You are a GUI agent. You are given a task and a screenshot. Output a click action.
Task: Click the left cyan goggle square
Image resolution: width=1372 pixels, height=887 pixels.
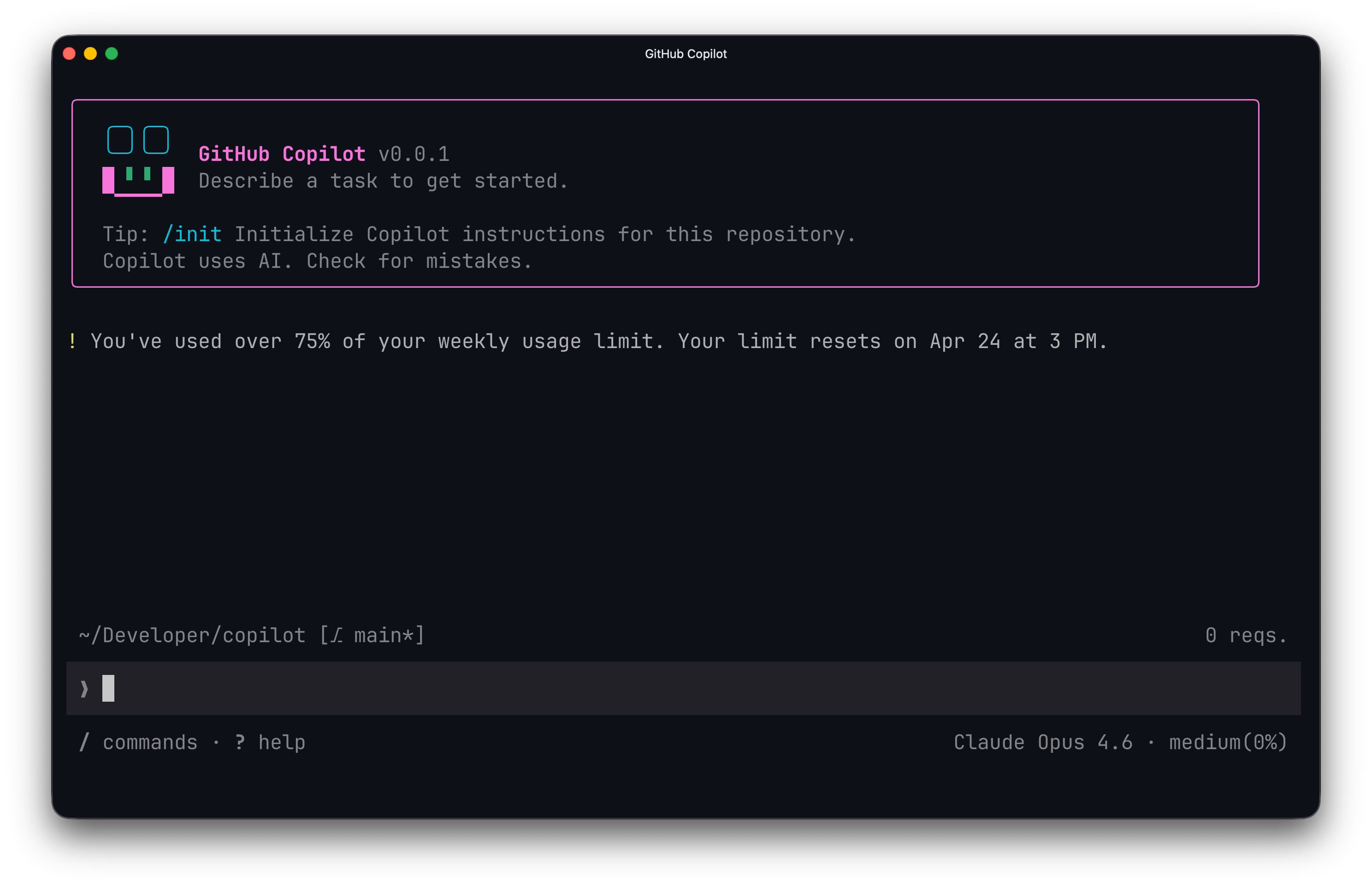point(120,140)
